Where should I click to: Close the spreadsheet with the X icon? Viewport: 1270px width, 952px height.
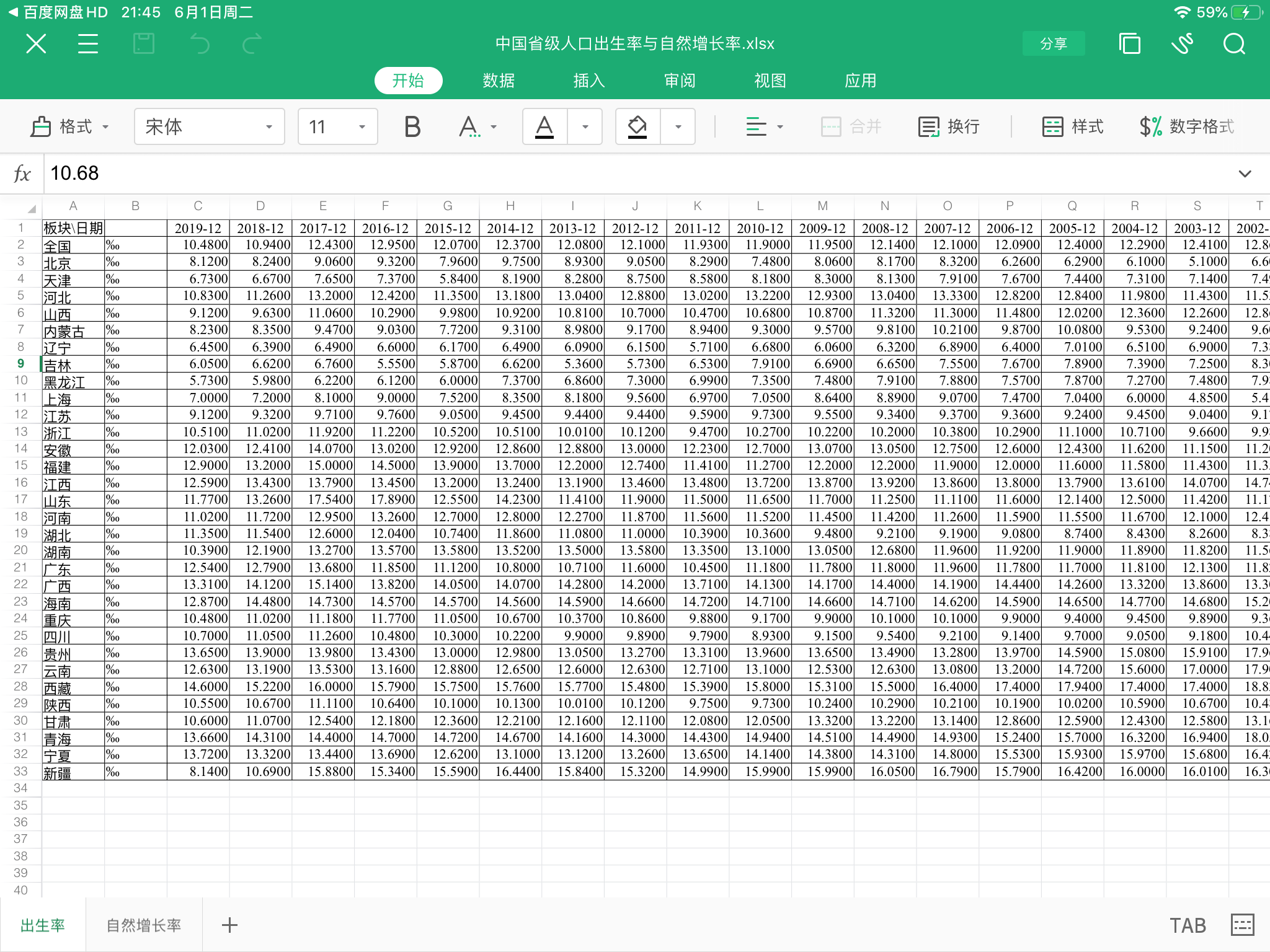(x=36, y=44)
